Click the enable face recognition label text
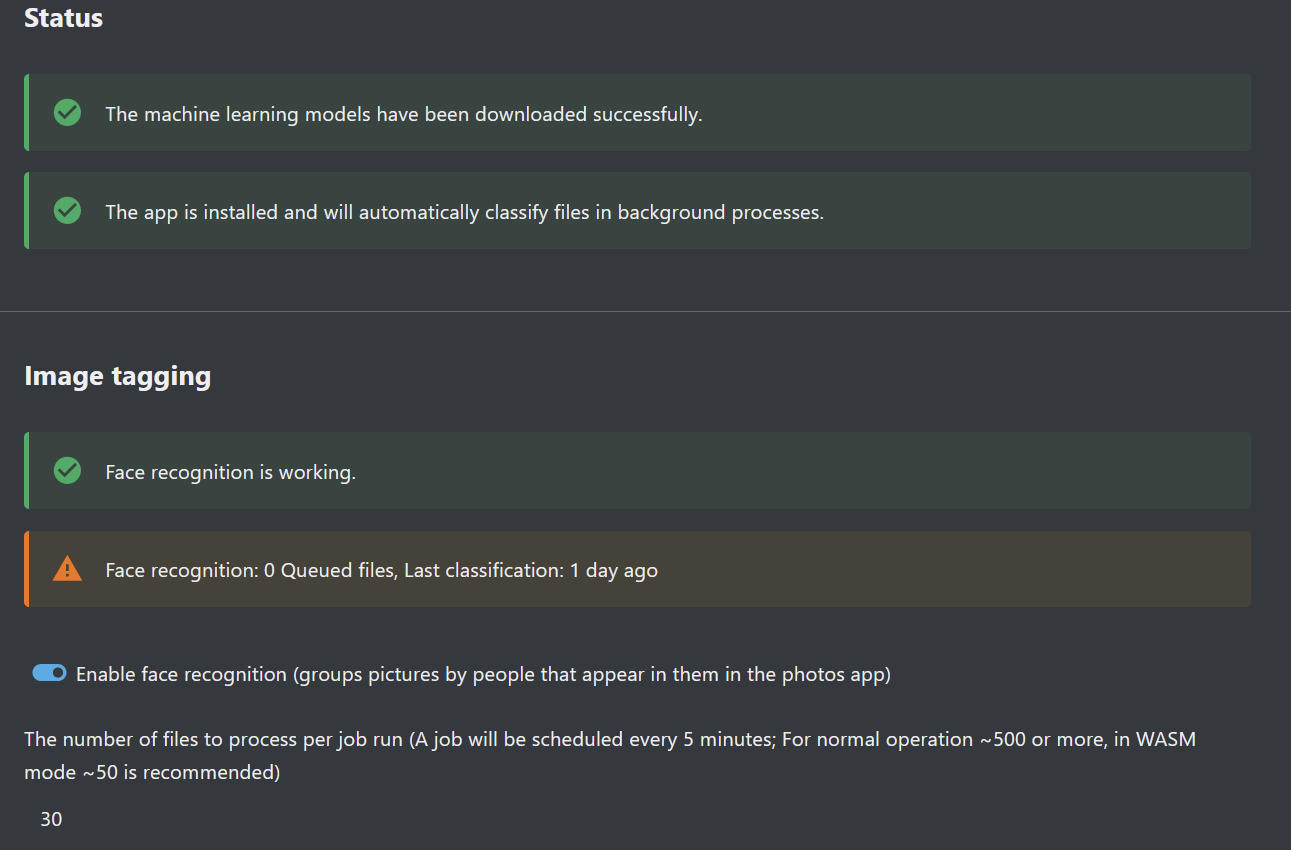This screenshot has width=1291, height=850. (482, 674)
